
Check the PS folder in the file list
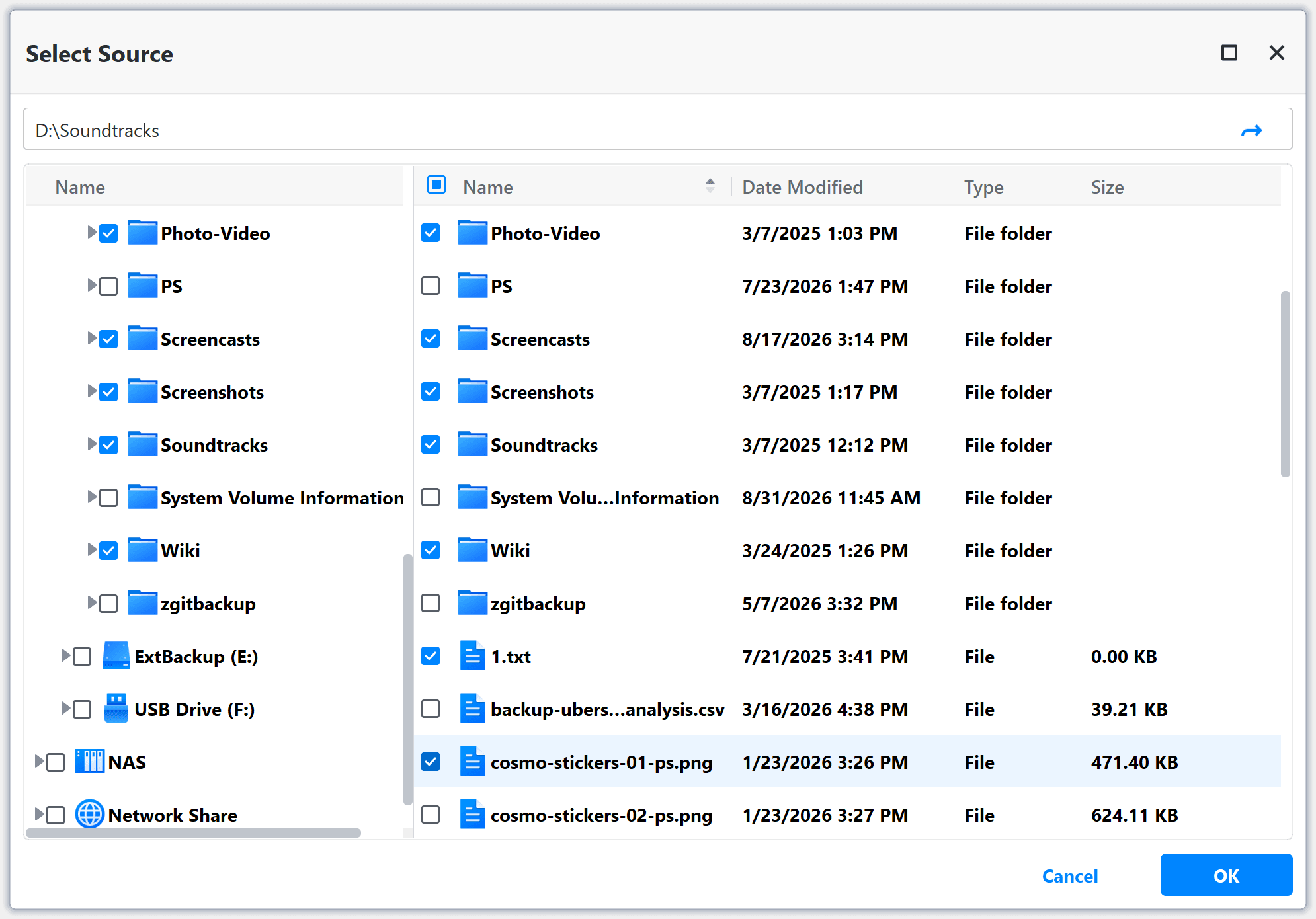point(431,286)
